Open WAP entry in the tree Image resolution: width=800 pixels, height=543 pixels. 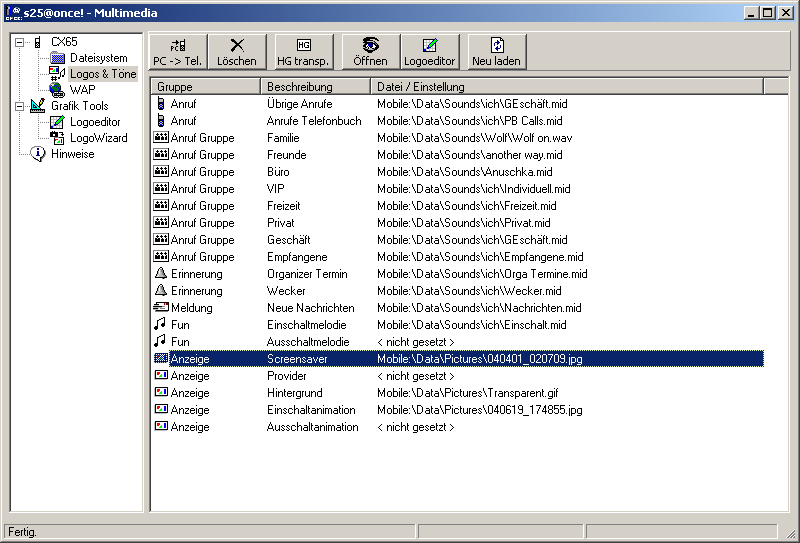82,90
